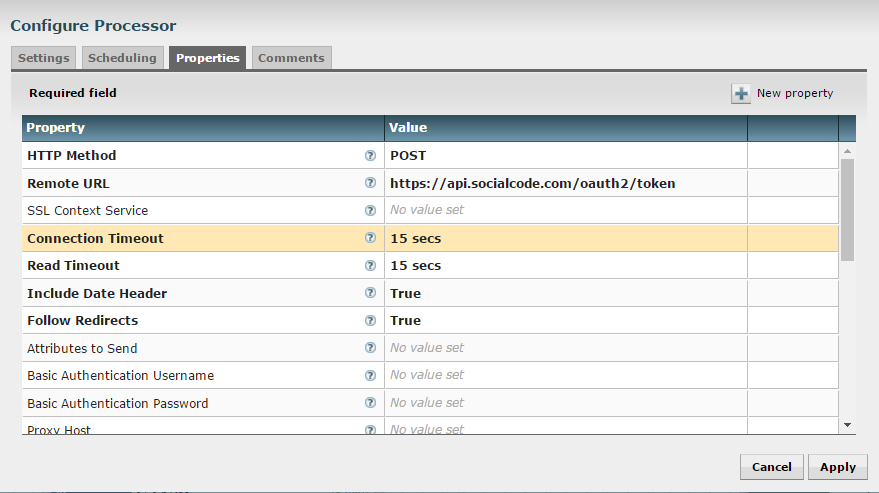This screenshot has width=879, height=493.
Task: Show help for Read Timeout property
Action: [x=370, y=266]
